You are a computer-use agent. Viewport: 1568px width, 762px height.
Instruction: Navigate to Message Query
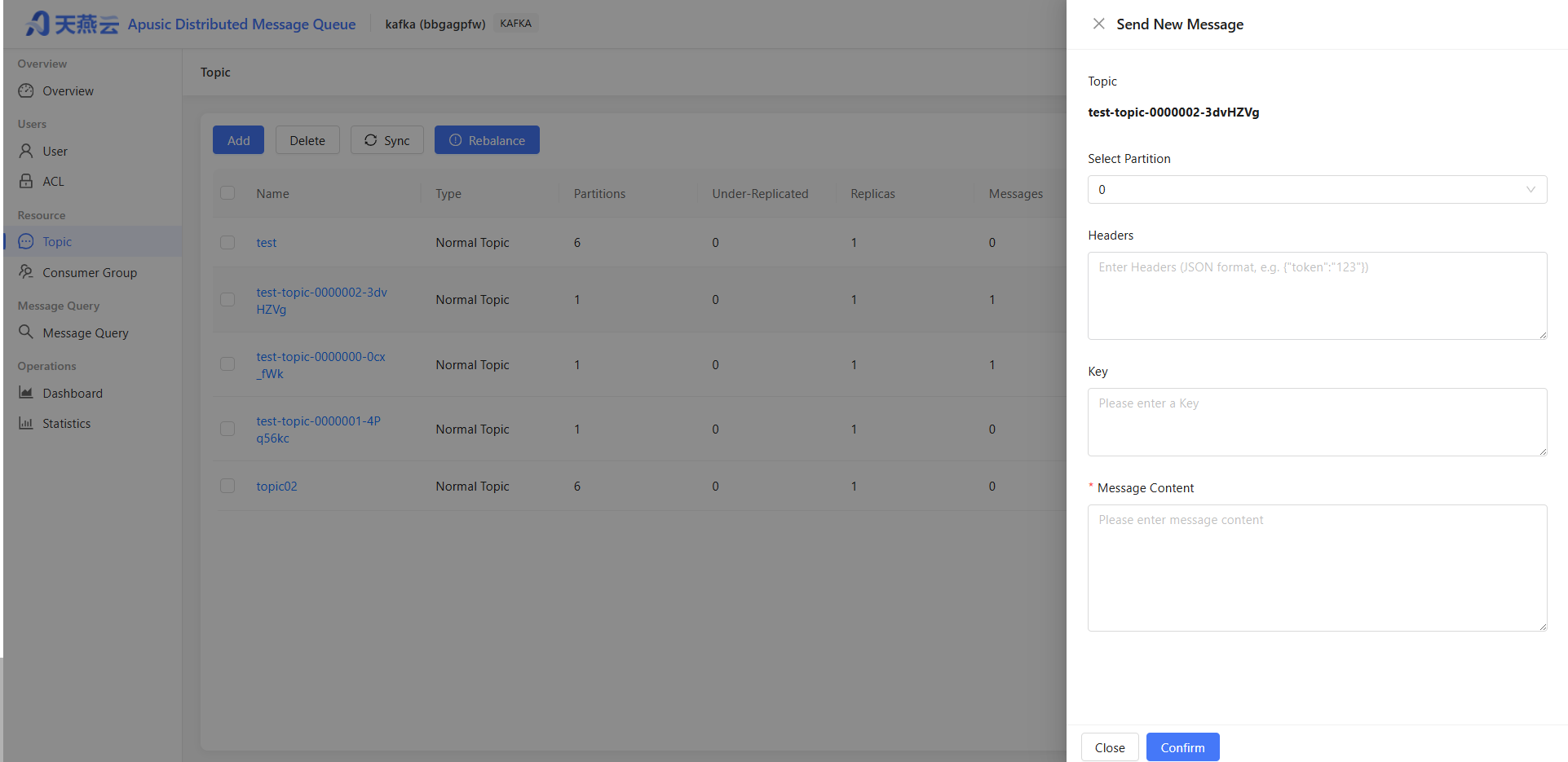(86, 333)
